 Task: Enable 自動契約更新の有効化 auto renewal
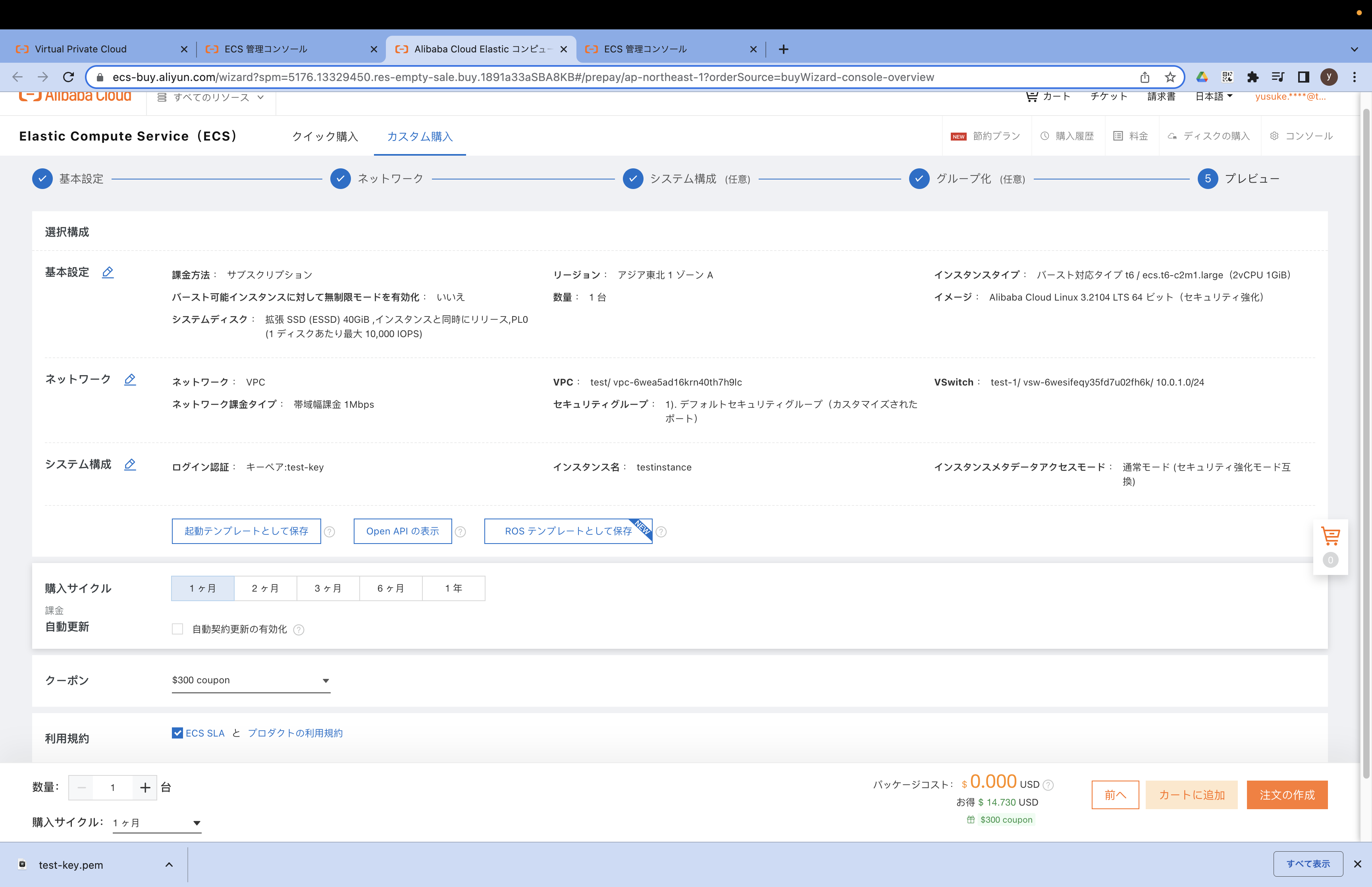tap(177, 629)
